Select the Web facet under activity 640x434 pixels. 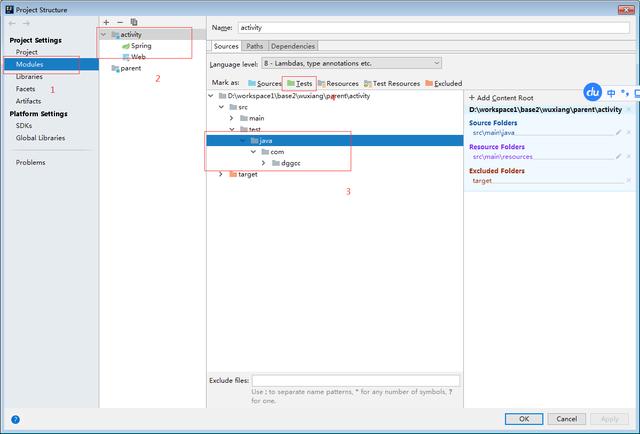[x=134, y=57]
